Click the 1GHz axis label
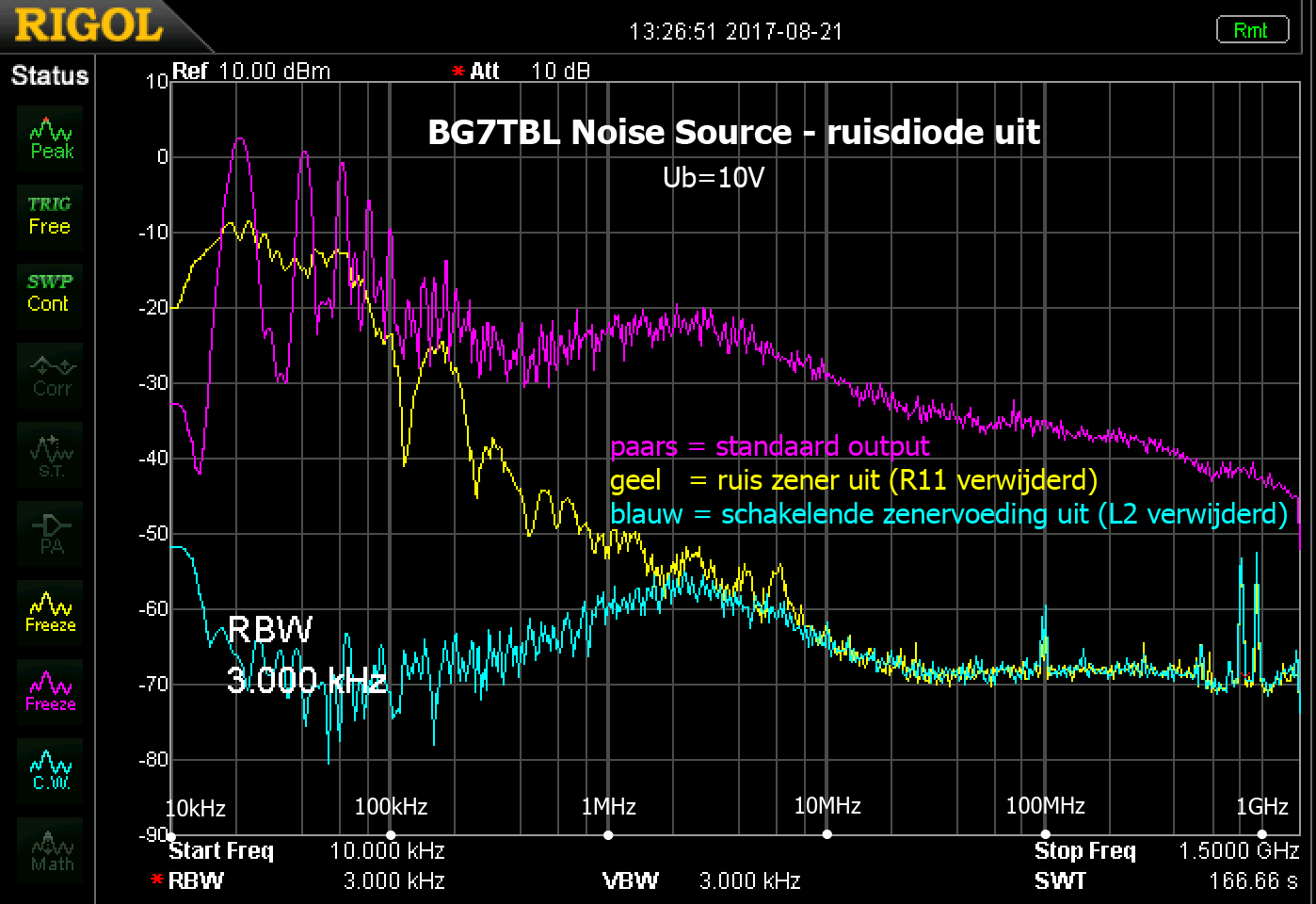This screenshot has height=904, width=1316. click(x=1261, y=807)
